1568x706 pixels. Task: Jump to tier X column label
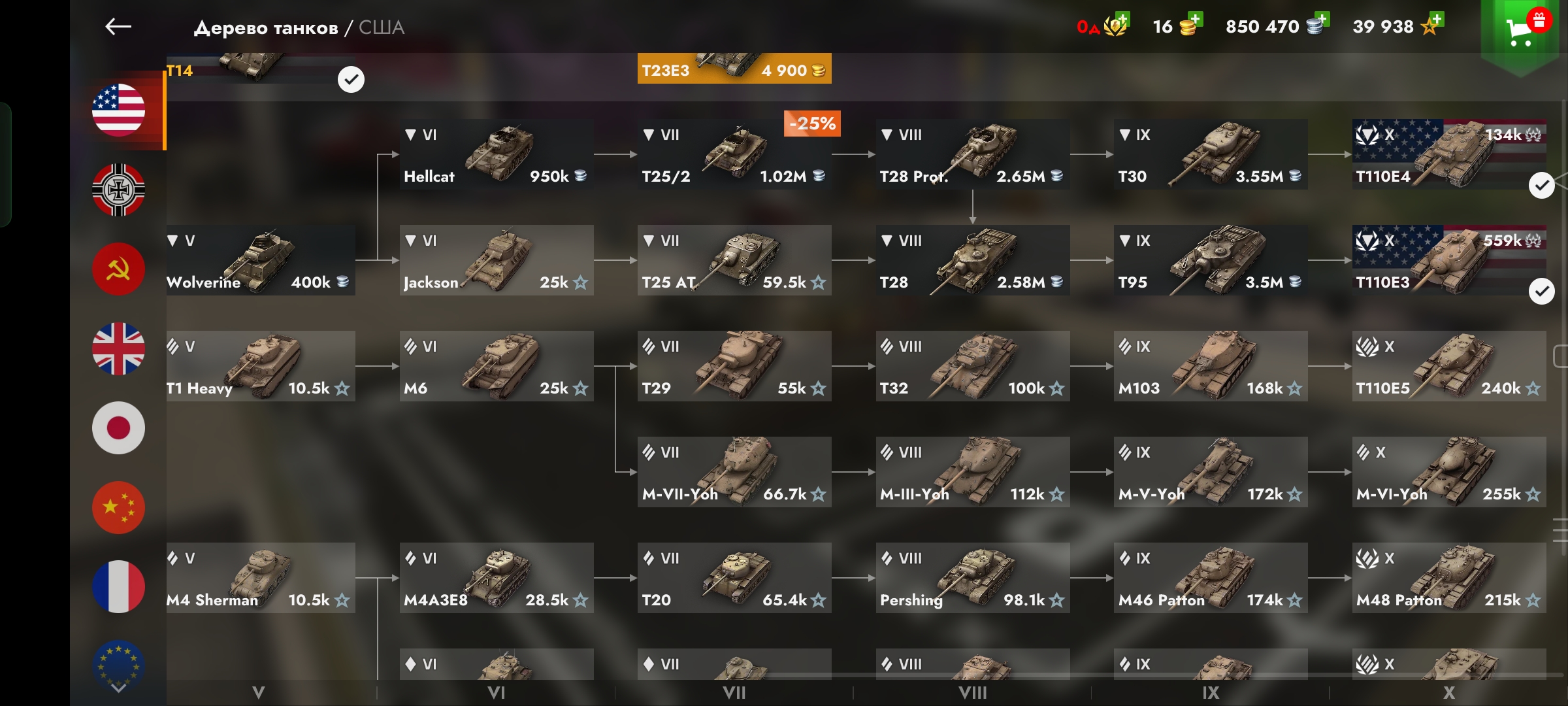coord(1448,693)
